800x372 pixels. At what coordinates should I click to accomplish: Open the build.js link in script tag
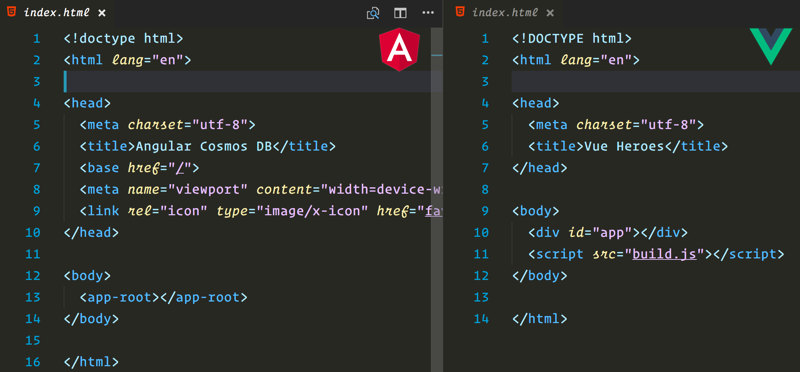[664, 254]
